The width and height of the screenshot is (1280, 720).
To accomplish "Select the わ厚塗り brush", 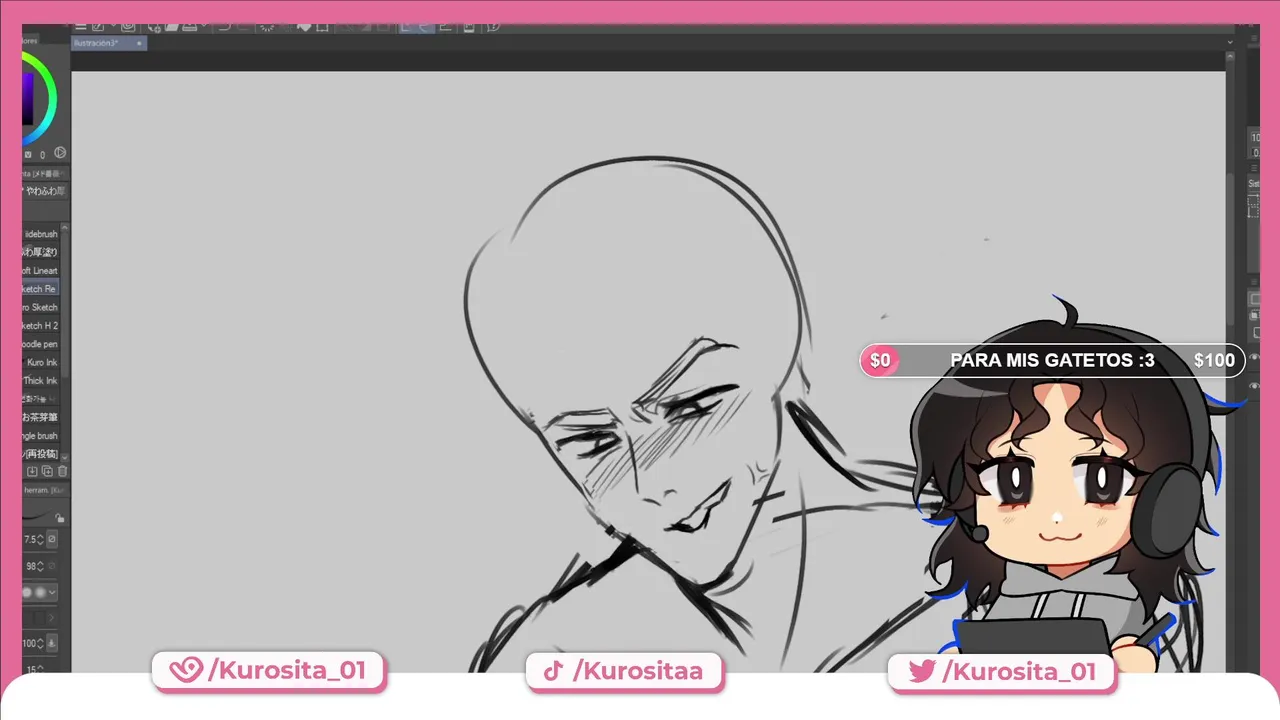I will point(41,252).
